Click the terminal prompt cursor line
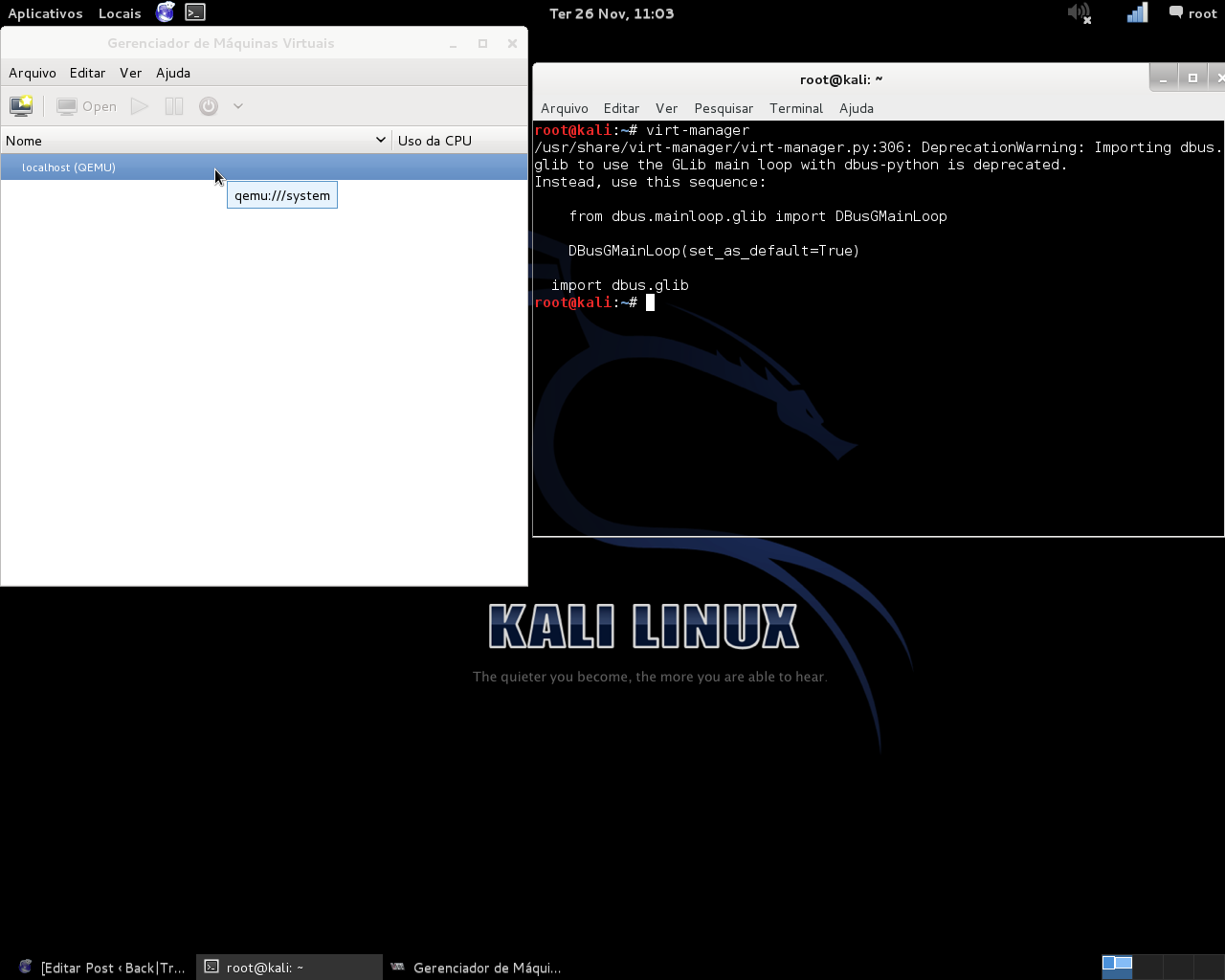The image size is (1225, 980). (x=594, y=302)
